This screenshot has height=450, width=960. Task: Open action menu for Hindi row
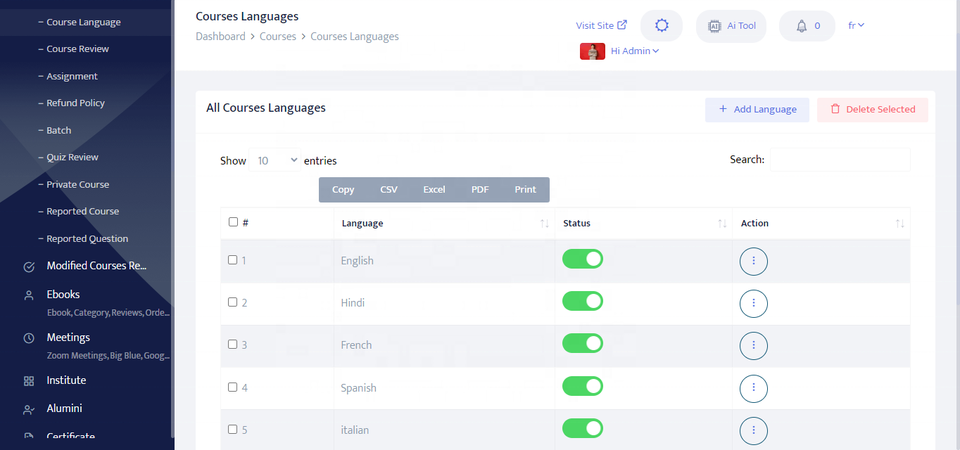[754, 303]
